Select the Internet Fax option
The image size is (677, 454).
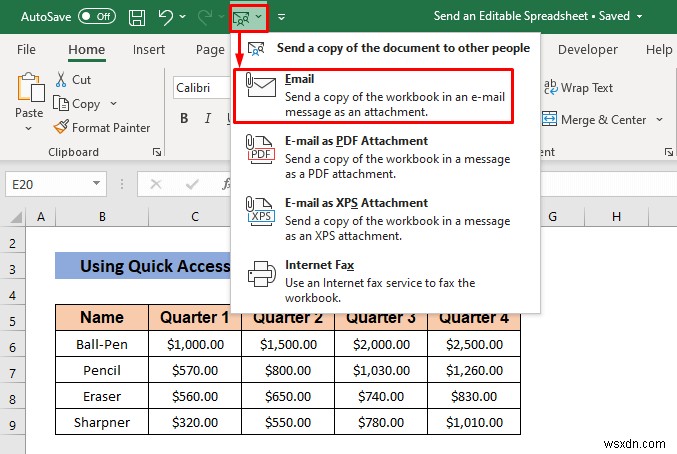pyautogui.click(x=385, y=281)
